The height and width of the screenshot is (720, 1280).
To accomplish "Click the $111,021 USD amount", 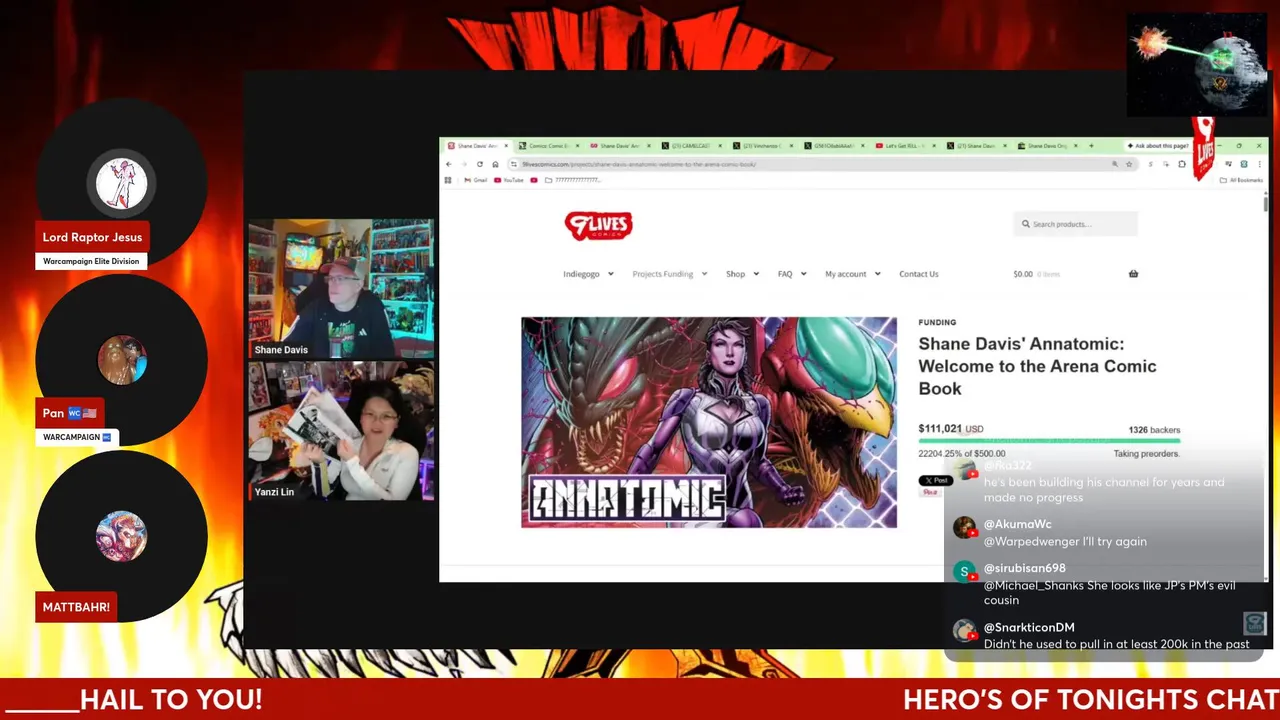I will pos(951,429).
